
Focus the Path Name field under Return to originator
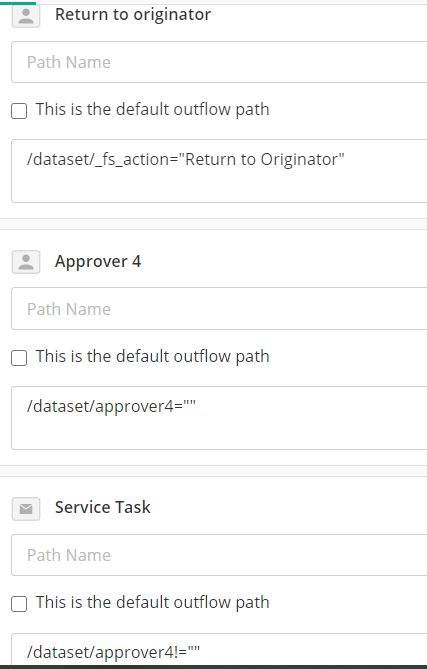click(x=219, y=62)
